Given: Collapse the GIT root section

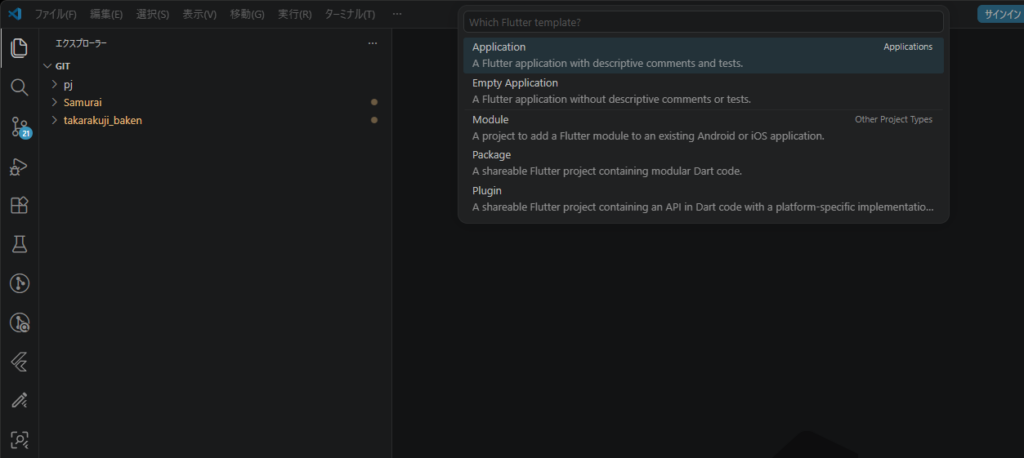Looking at the screenshot, I should 62,66.
